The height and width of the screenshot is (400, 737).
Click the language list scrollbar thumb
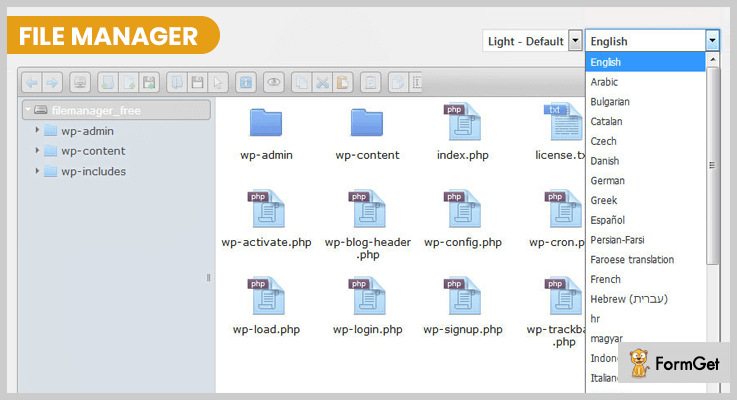tap(713, 165)
